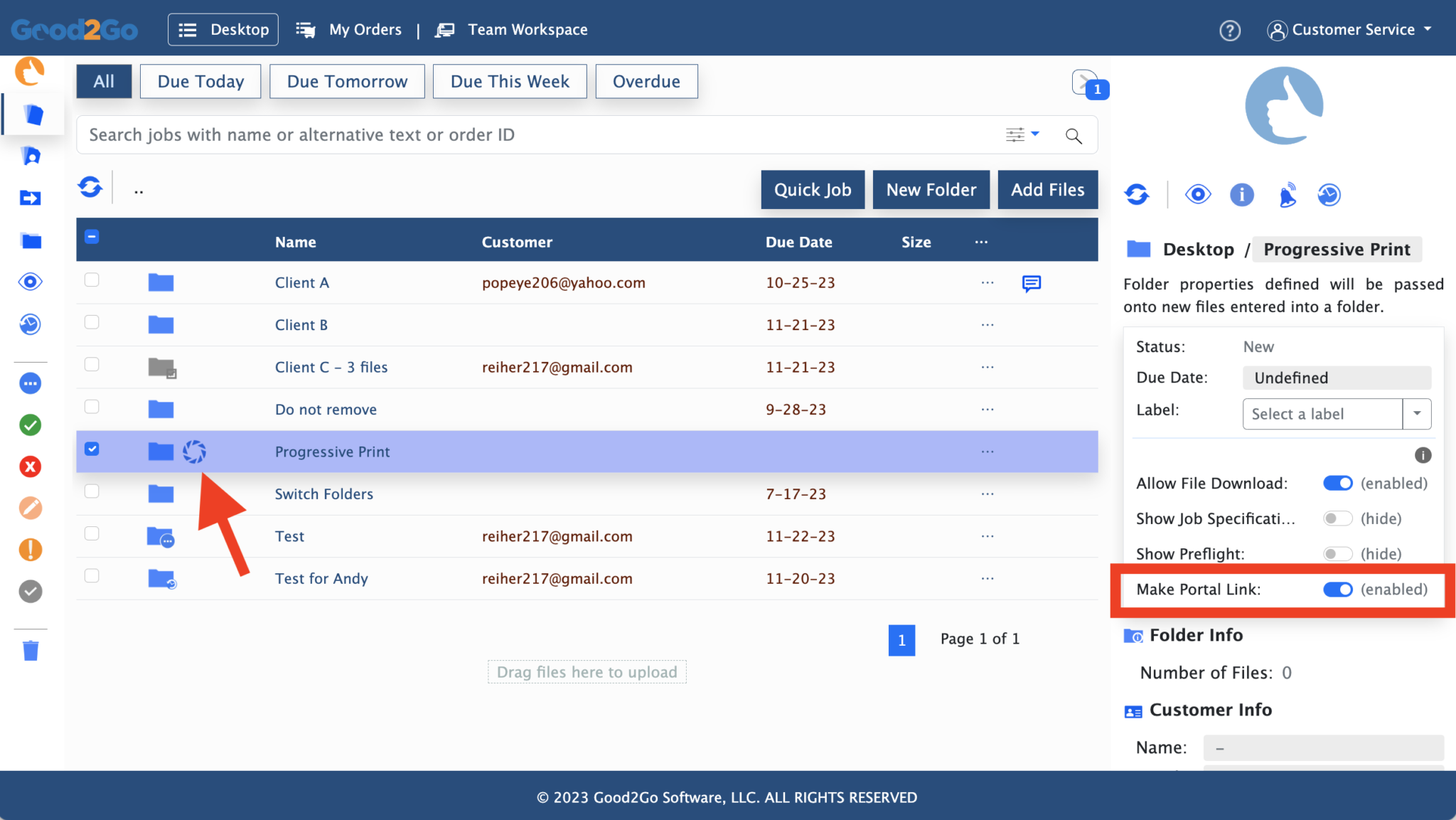Select the green approve status icon in sidebar
The width and height of the screenshot is (1456, 820).
tap(30, 425)
